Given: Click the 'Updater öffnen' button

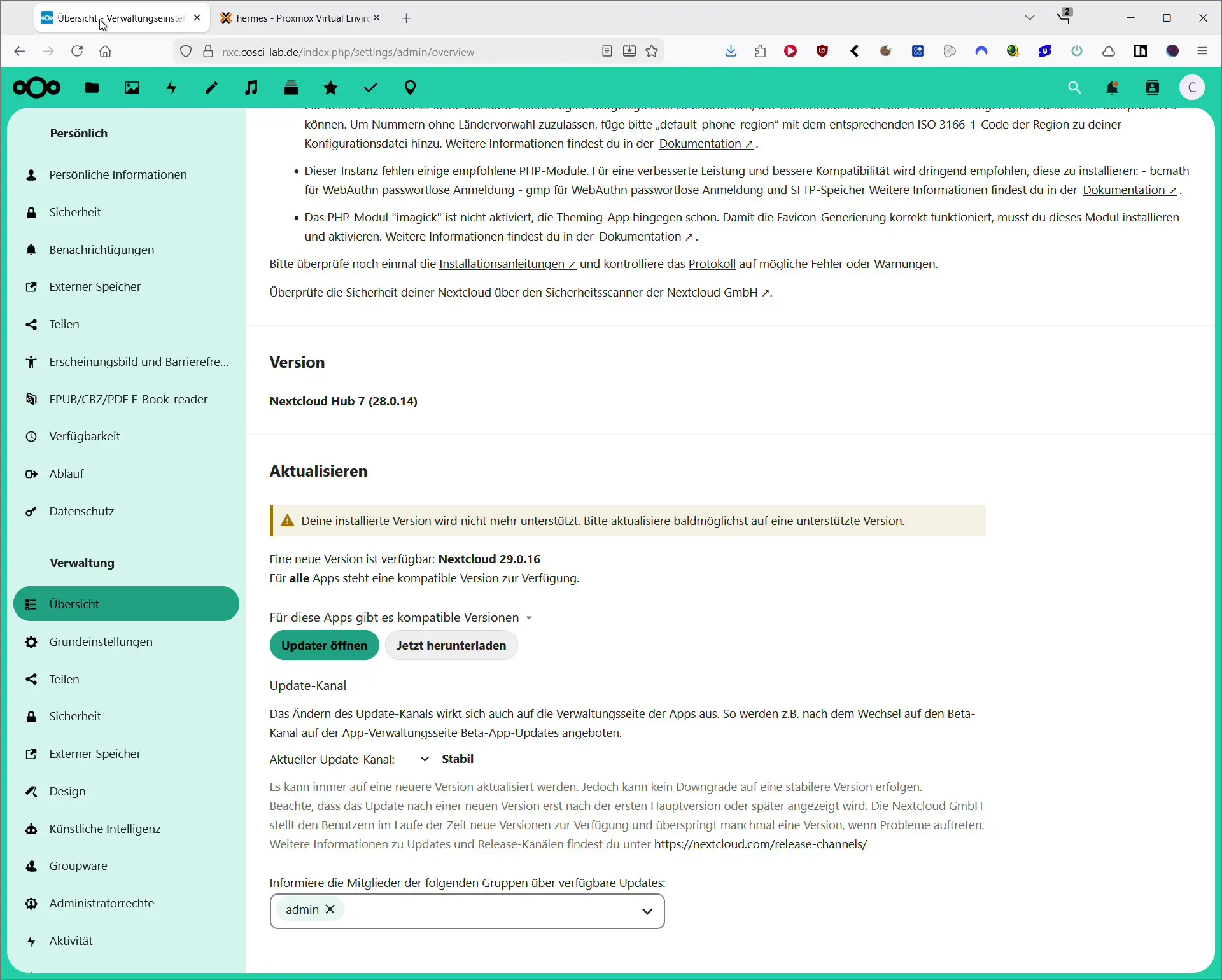Looking at the screenshot, I should pos(325,645).
